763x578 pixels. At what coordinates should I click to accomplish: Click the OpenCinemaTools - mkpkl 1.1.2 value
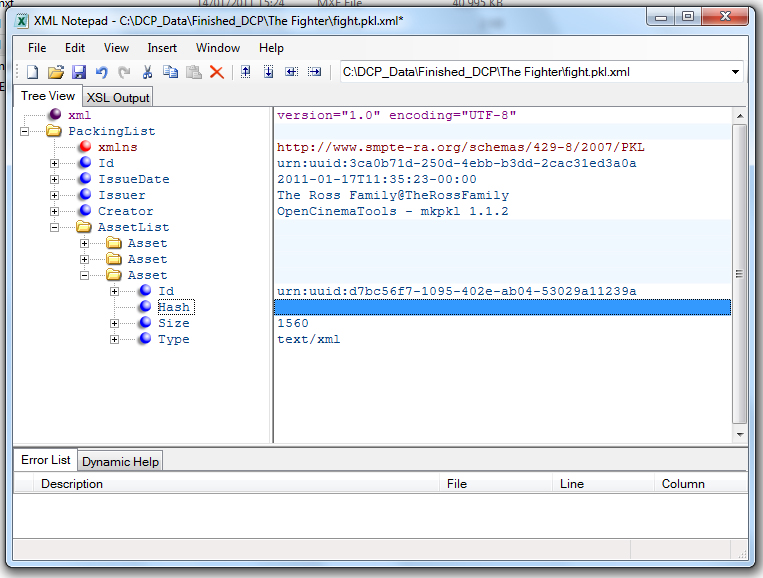[392, 211]
